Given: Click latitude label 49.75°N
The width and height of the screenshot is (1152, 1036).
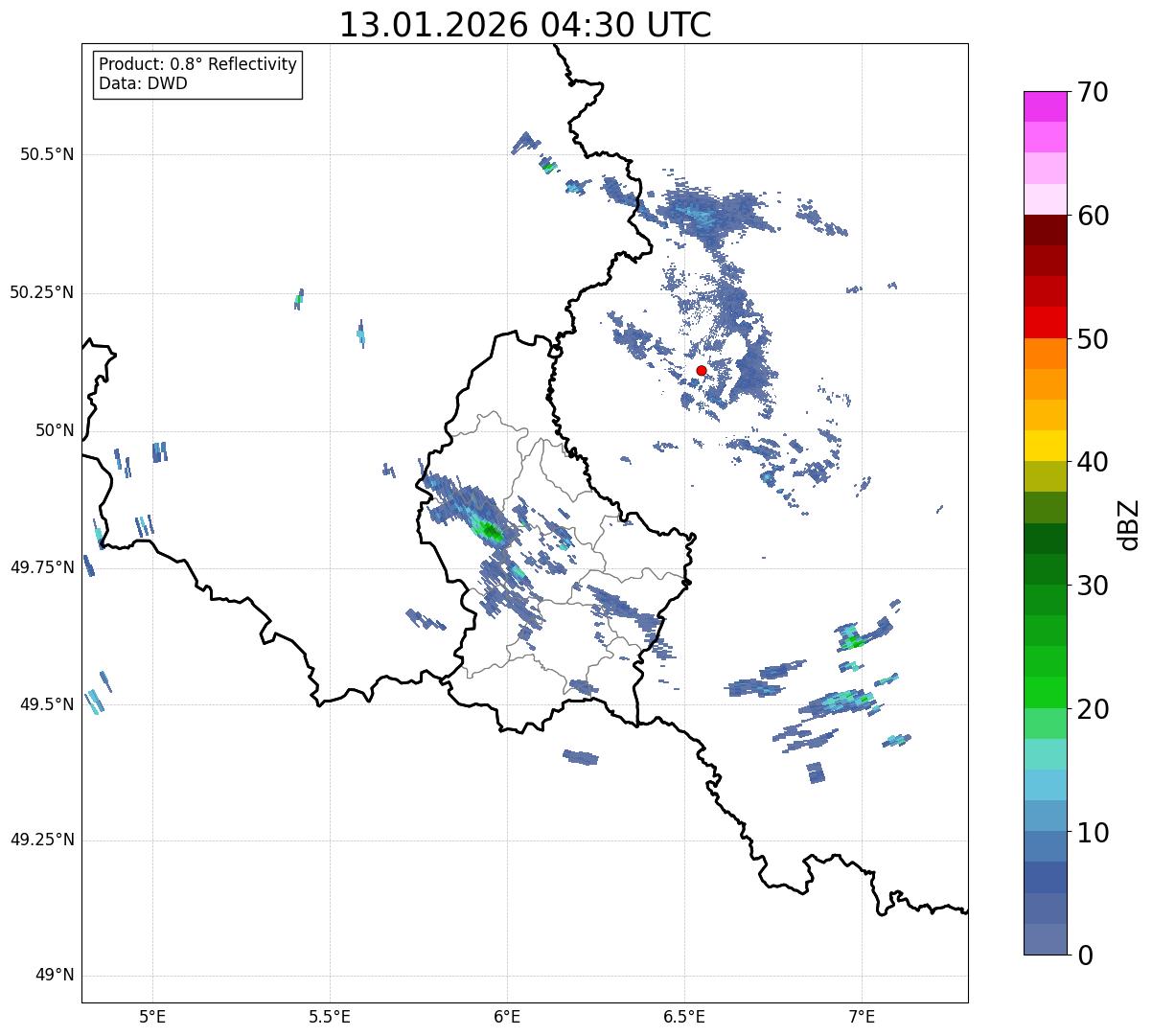Looking at the screenshot, I should pos(41,567).
